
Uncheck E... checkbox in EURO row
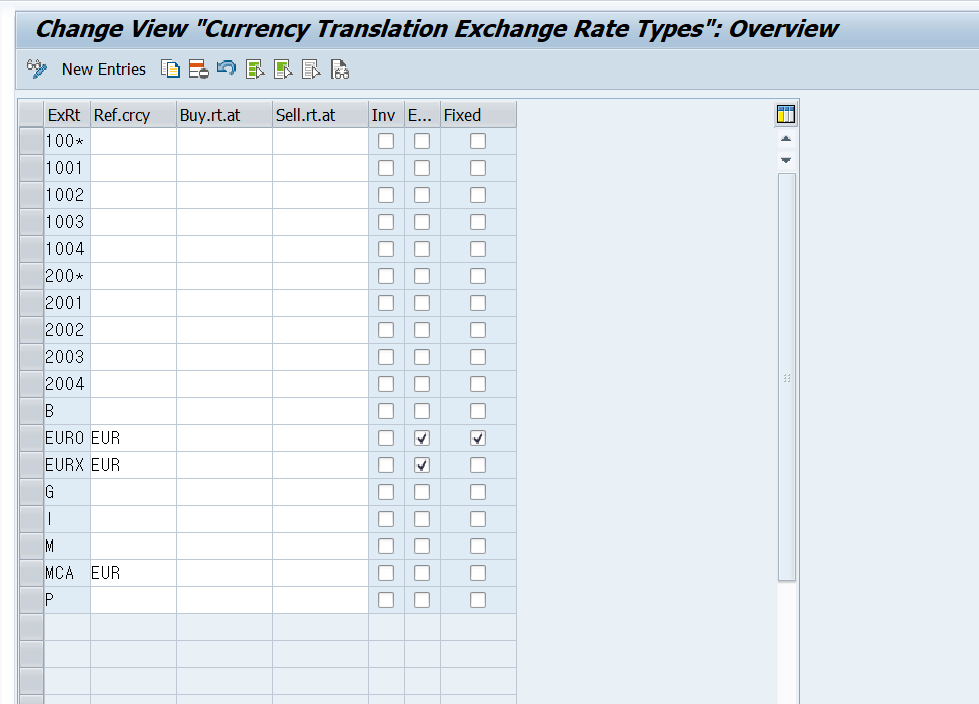pyautogui.click(x=422, y=438)
